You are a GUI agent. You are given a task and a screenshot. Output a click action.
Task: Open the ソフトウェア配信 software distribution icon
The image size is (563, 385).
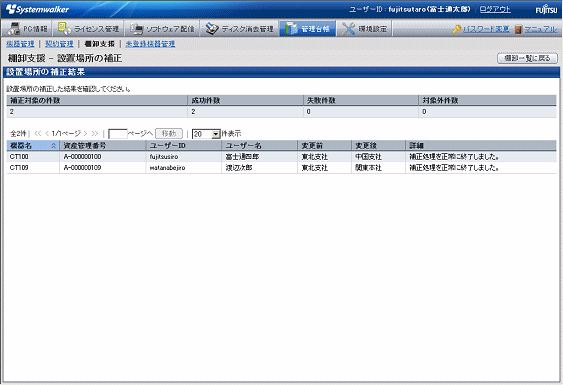click(136, 29)
